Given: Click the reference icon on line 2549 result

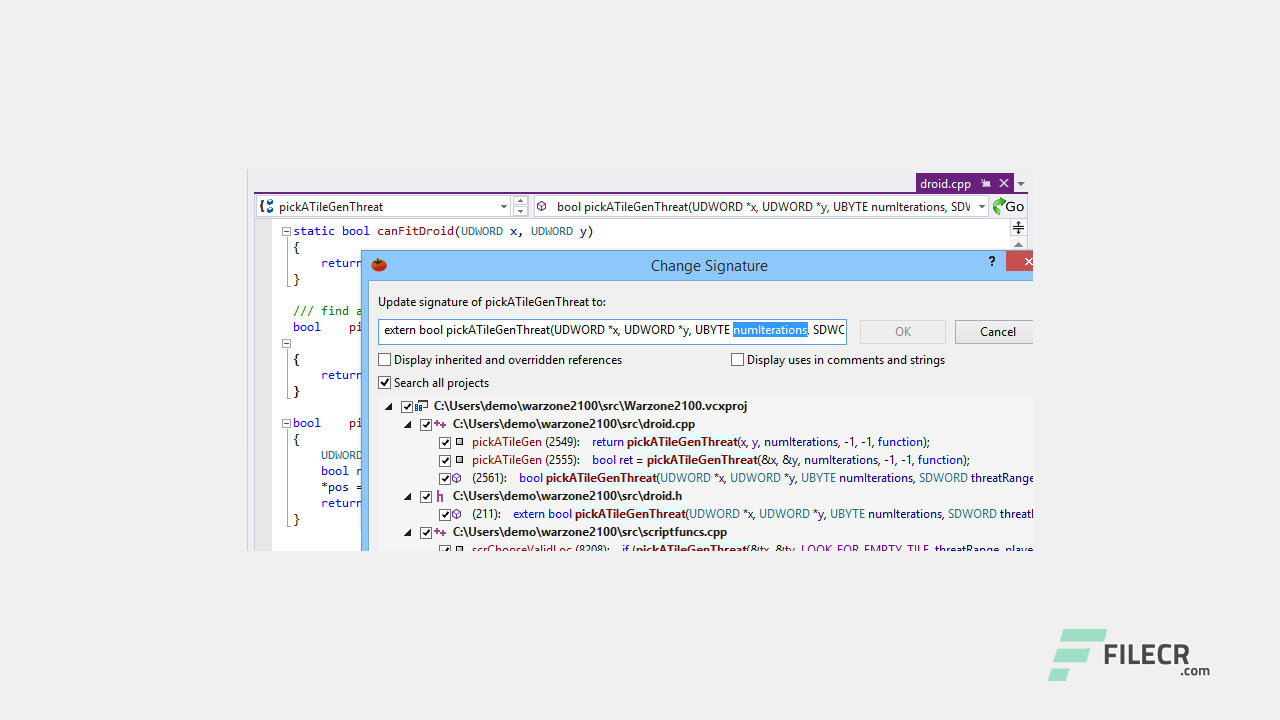Looking at the screenshot, I should [459, 442].
